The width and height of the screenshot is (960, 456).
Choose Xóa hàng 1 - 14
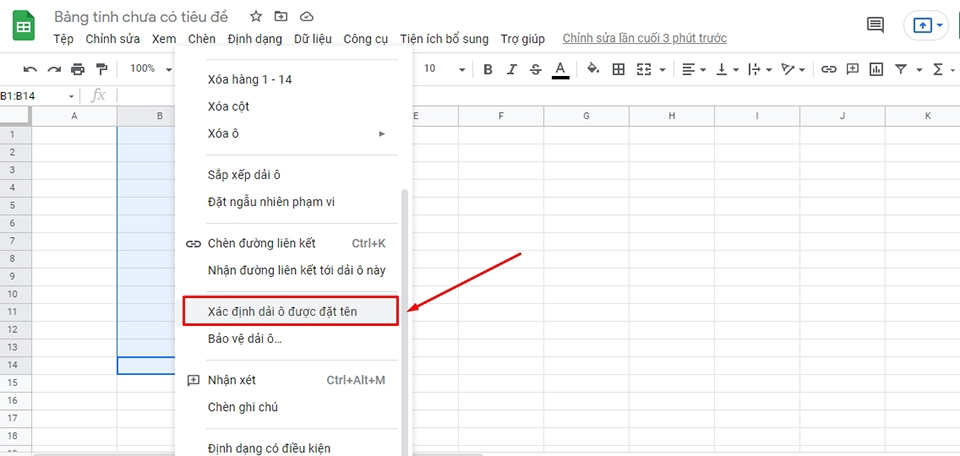(293, 80)
